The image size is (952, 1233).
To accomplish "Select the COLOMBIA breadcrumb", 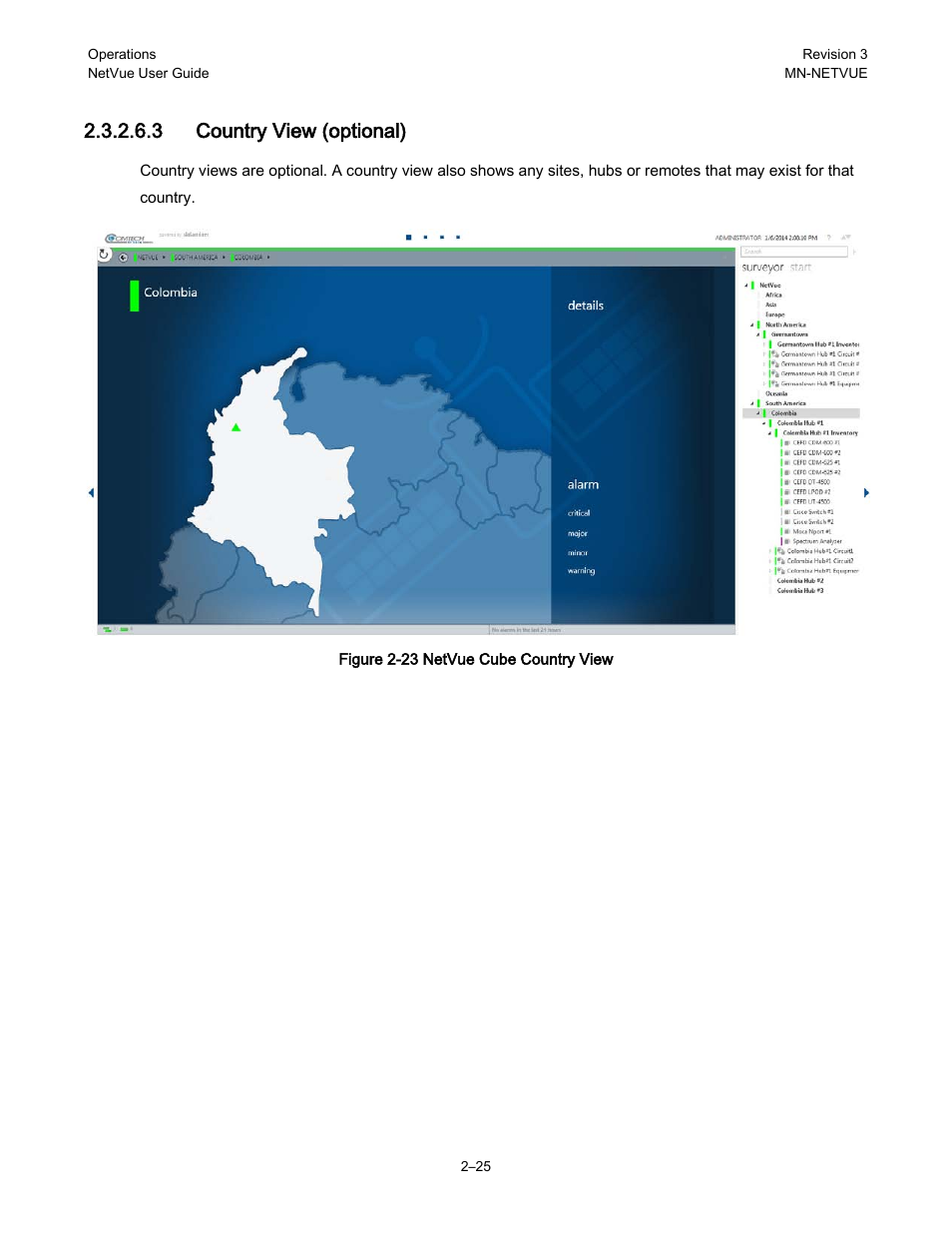I will tap(249, 258).
